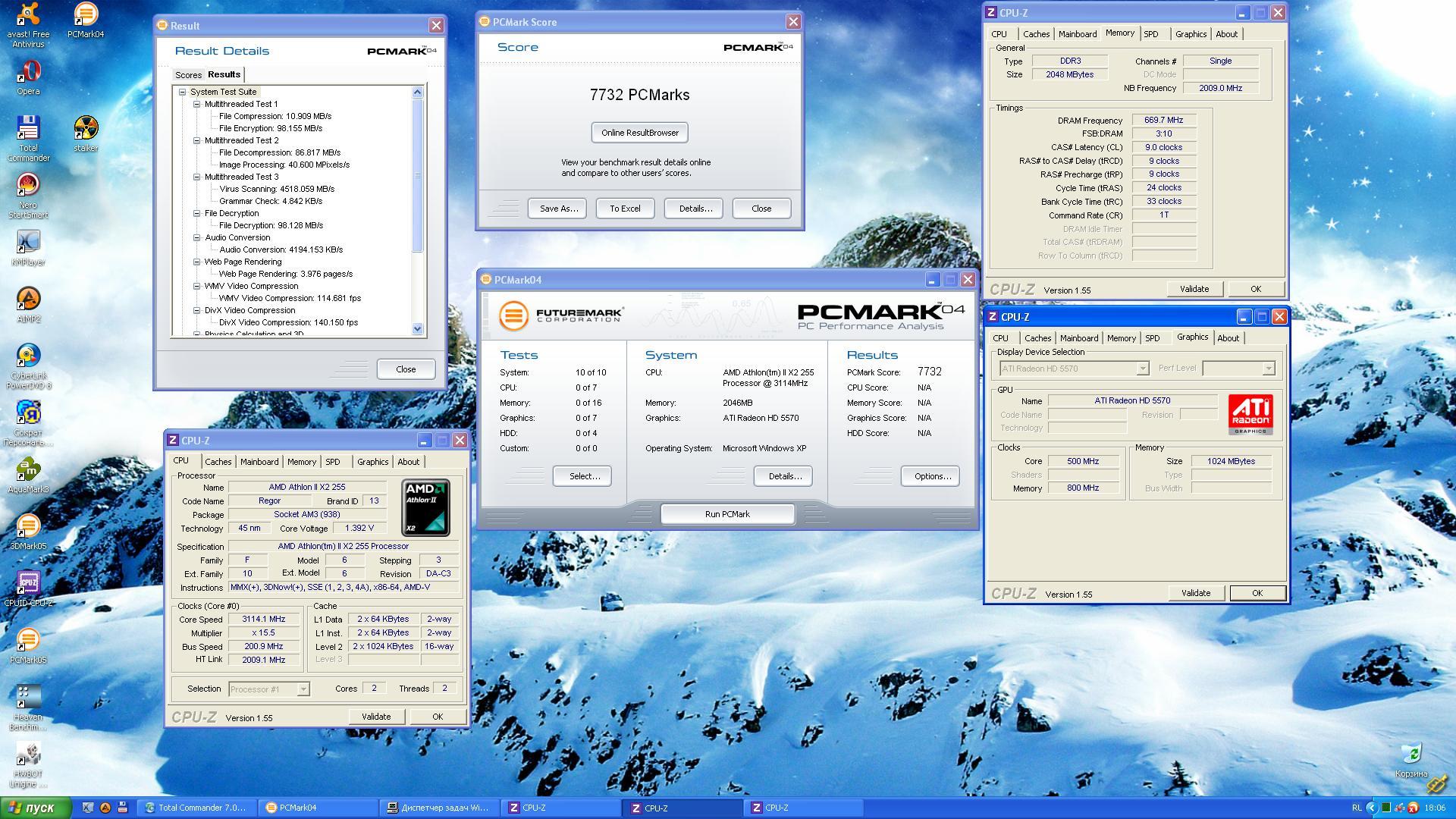Open HWBOT Unigine desktop icon
The height and width of the screenshot is (819, 1456).
point(28,764)
